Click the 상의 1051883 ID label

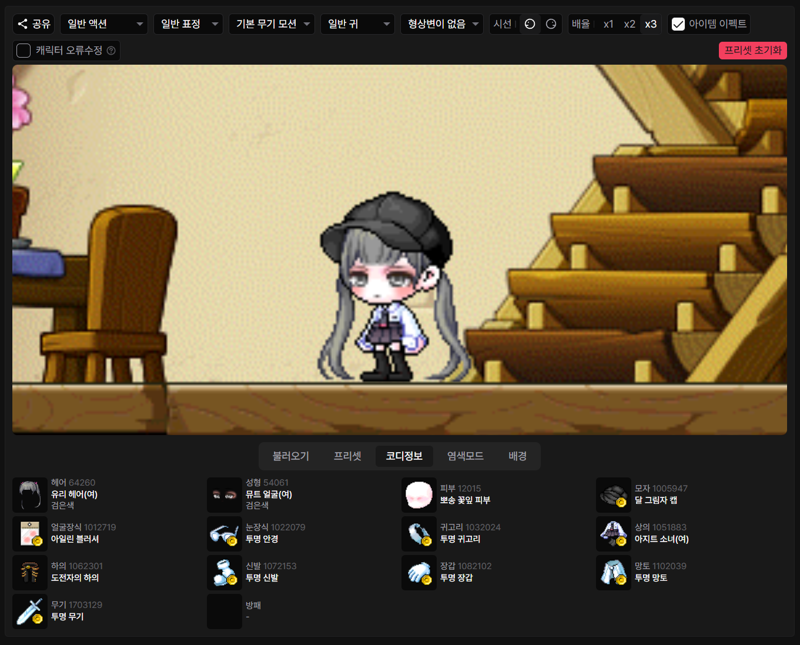[661, 527]
